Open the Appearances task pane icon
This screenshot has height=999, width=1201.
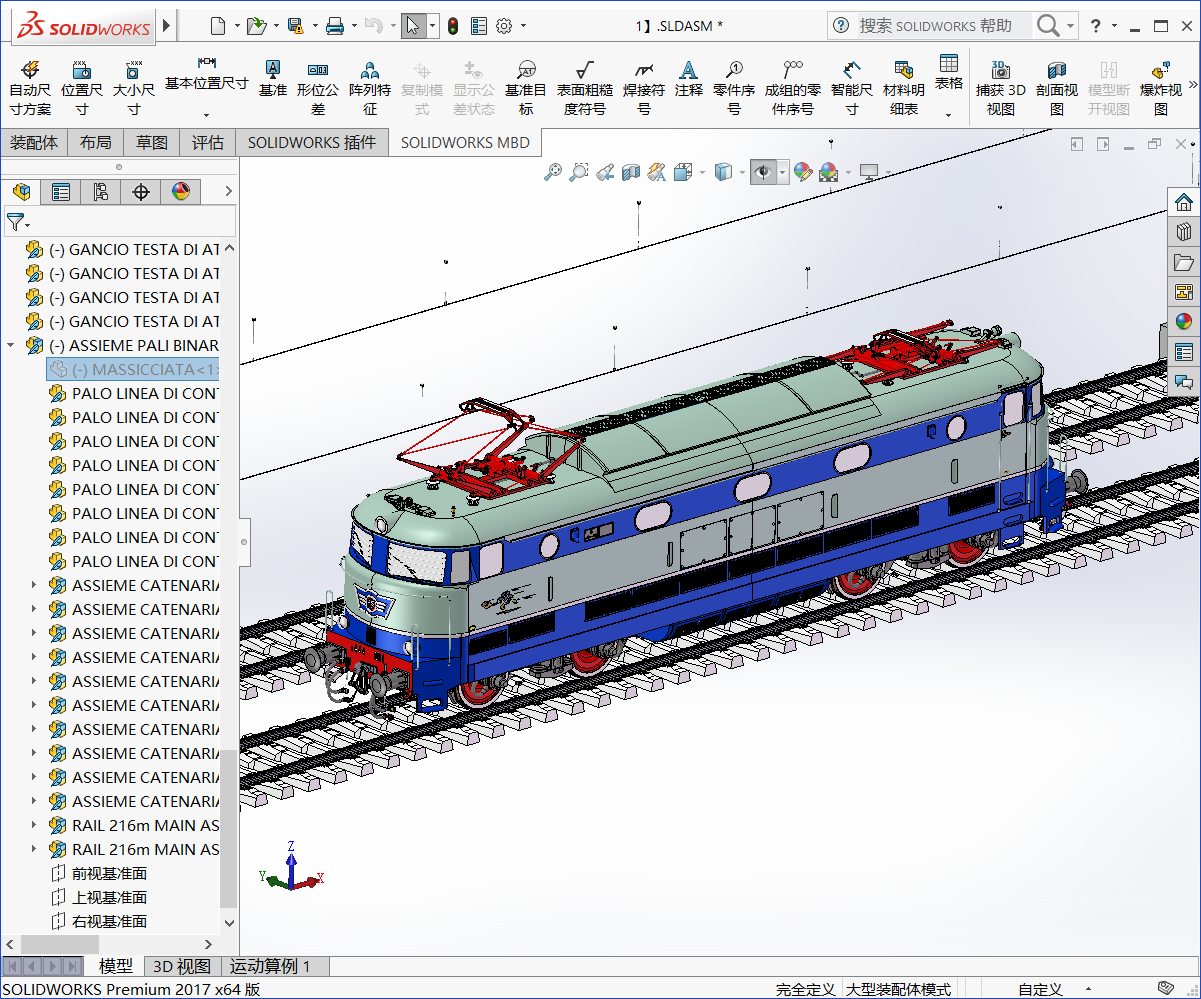1184,321
